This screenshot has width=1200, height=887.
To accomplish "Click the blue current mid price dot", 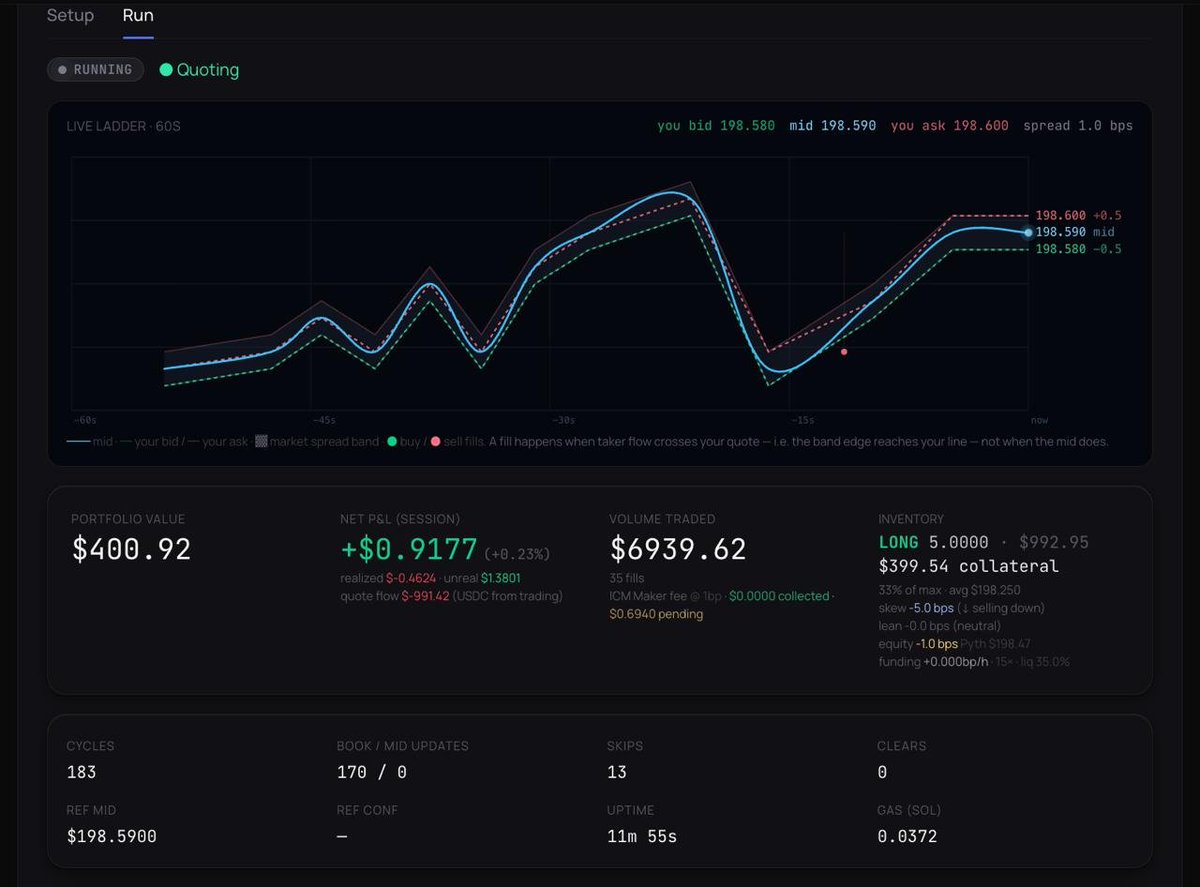I will [x=1028, y=232].
